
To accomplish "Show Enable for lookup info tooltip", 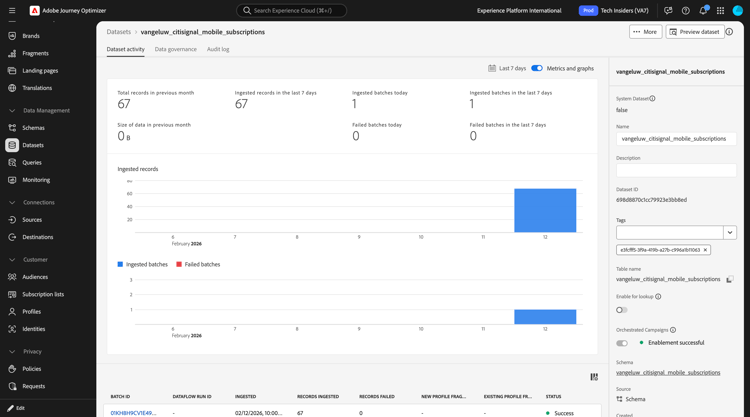I will 658,296.
